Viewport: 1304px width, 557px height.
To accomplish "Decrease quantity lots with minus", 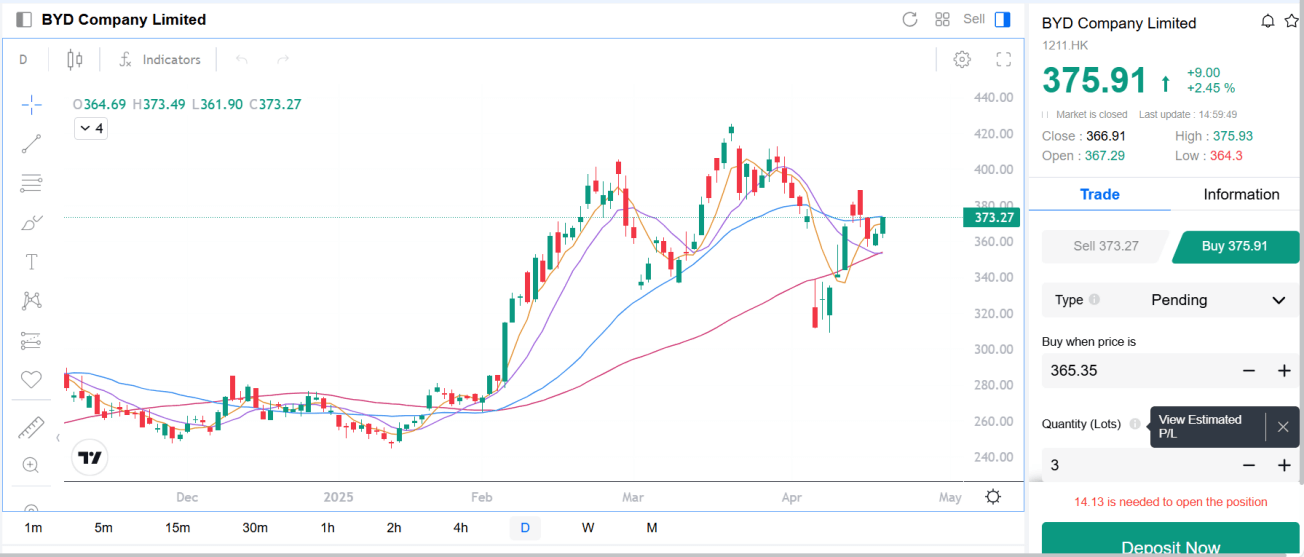I will (1249, 465).
